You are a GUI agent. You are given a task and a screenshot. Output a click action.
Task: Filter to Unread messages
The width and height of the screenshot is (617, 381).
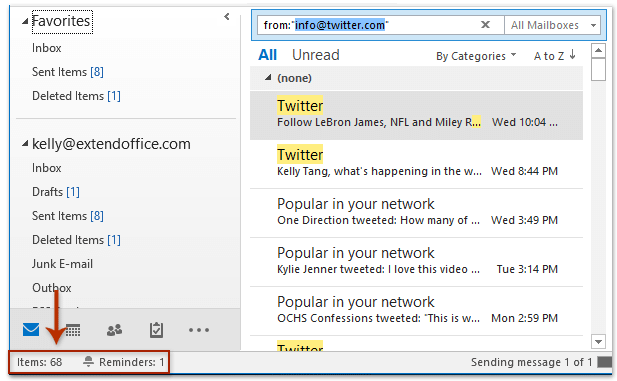coord(316,55)
